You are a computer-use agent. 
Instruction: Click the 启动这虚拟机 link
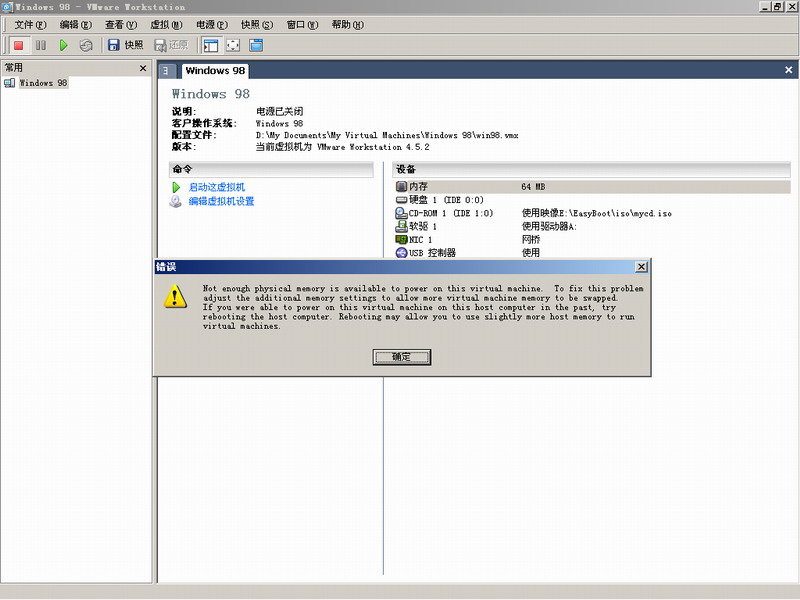coord(217,187)
